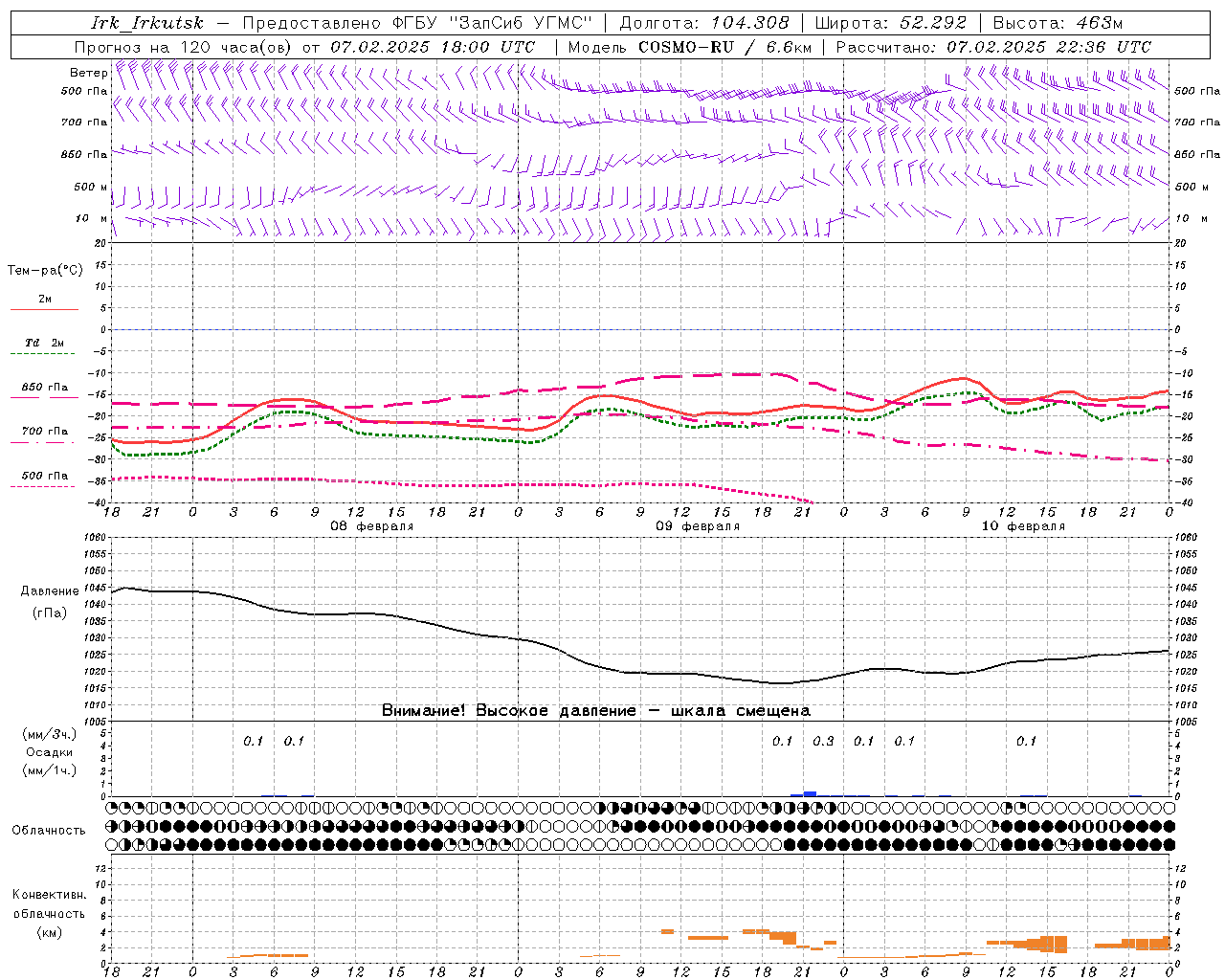Click the 'Осадки' precipitation label

tap(50, 752)
